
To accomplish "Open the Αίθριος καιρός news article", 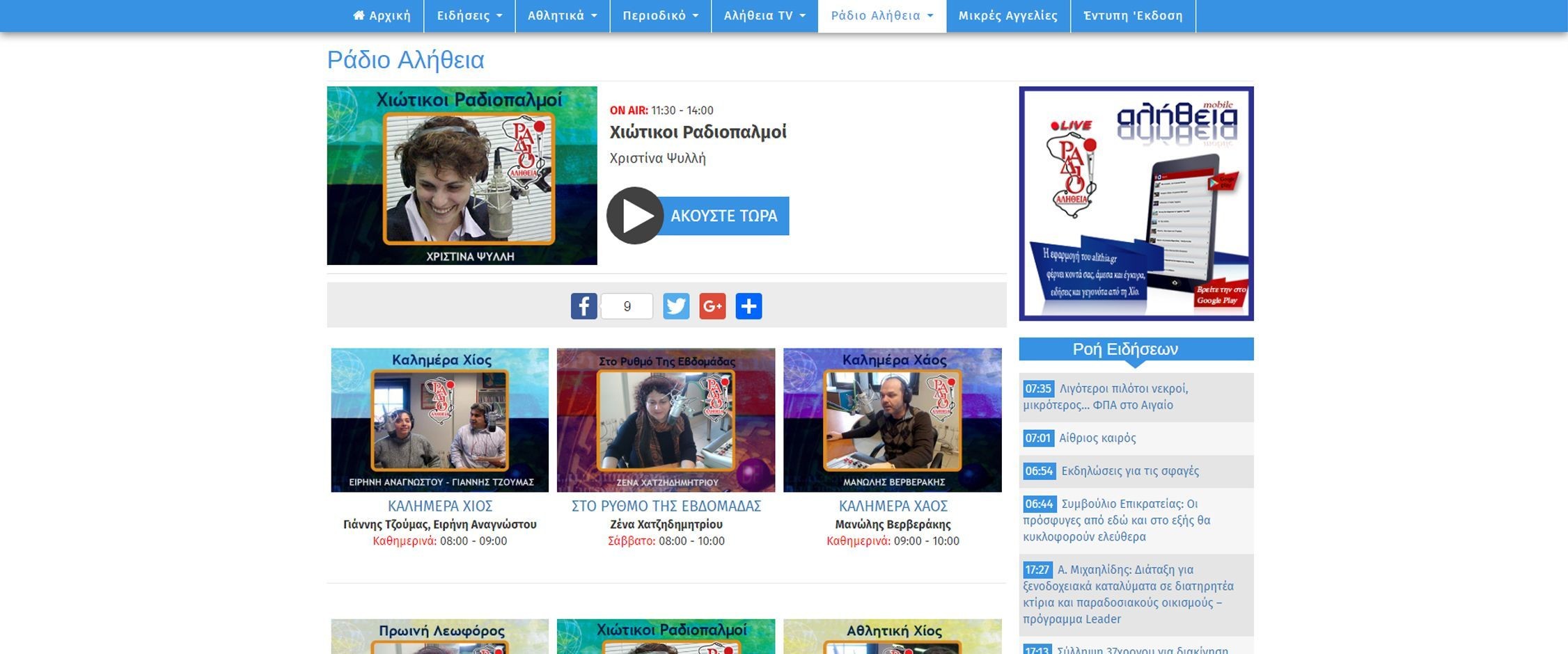I will point(1099,438).
